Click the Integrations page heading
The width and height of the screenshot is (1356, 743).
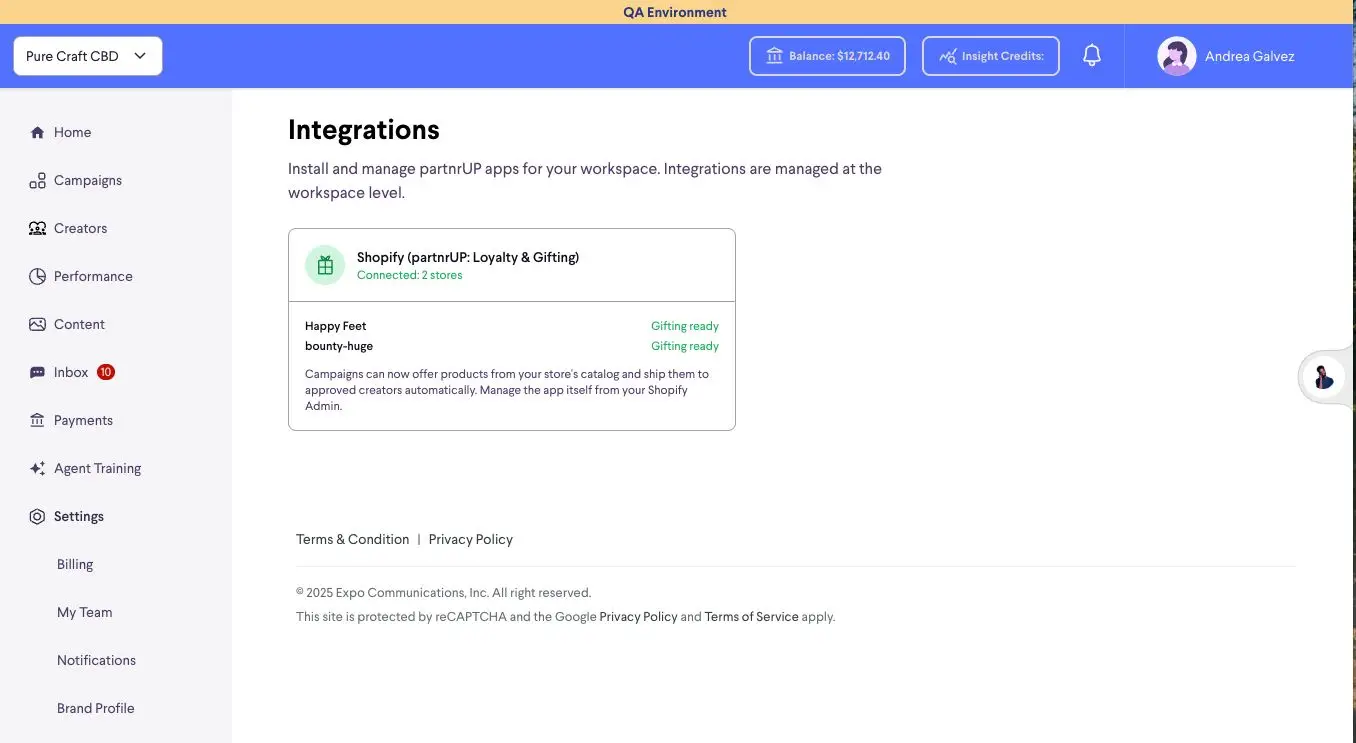[364, 130]
